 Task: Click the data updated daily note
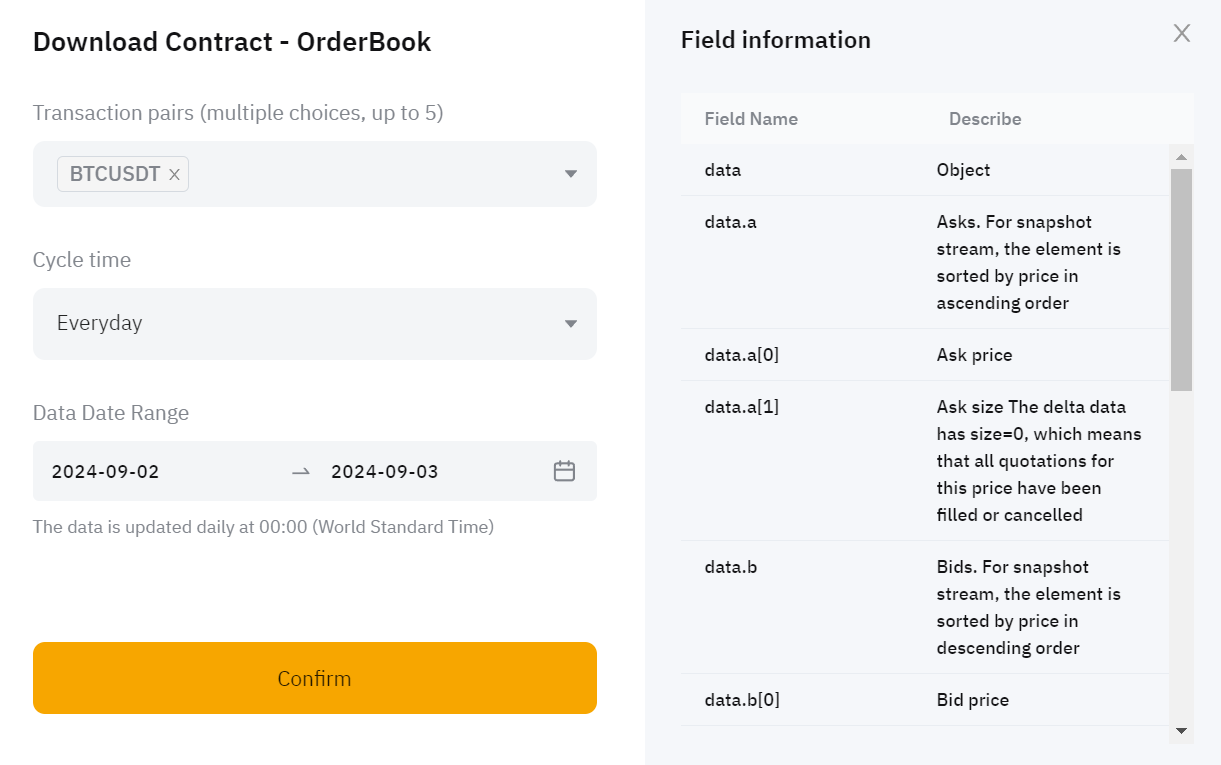263,527
